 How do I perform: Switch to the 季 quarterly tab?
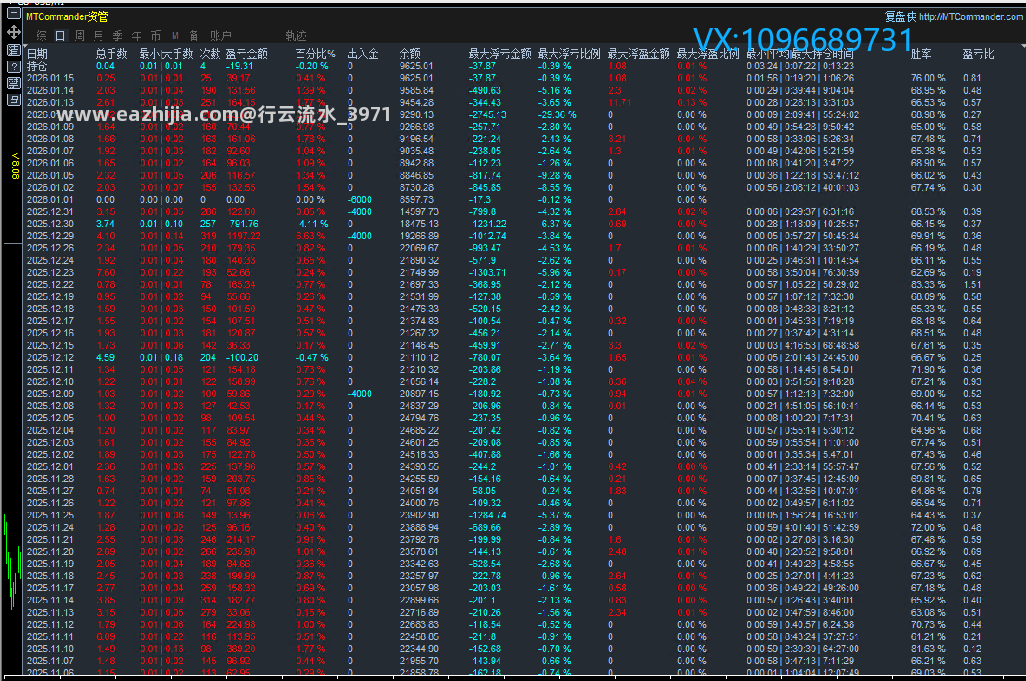(117, 35)
